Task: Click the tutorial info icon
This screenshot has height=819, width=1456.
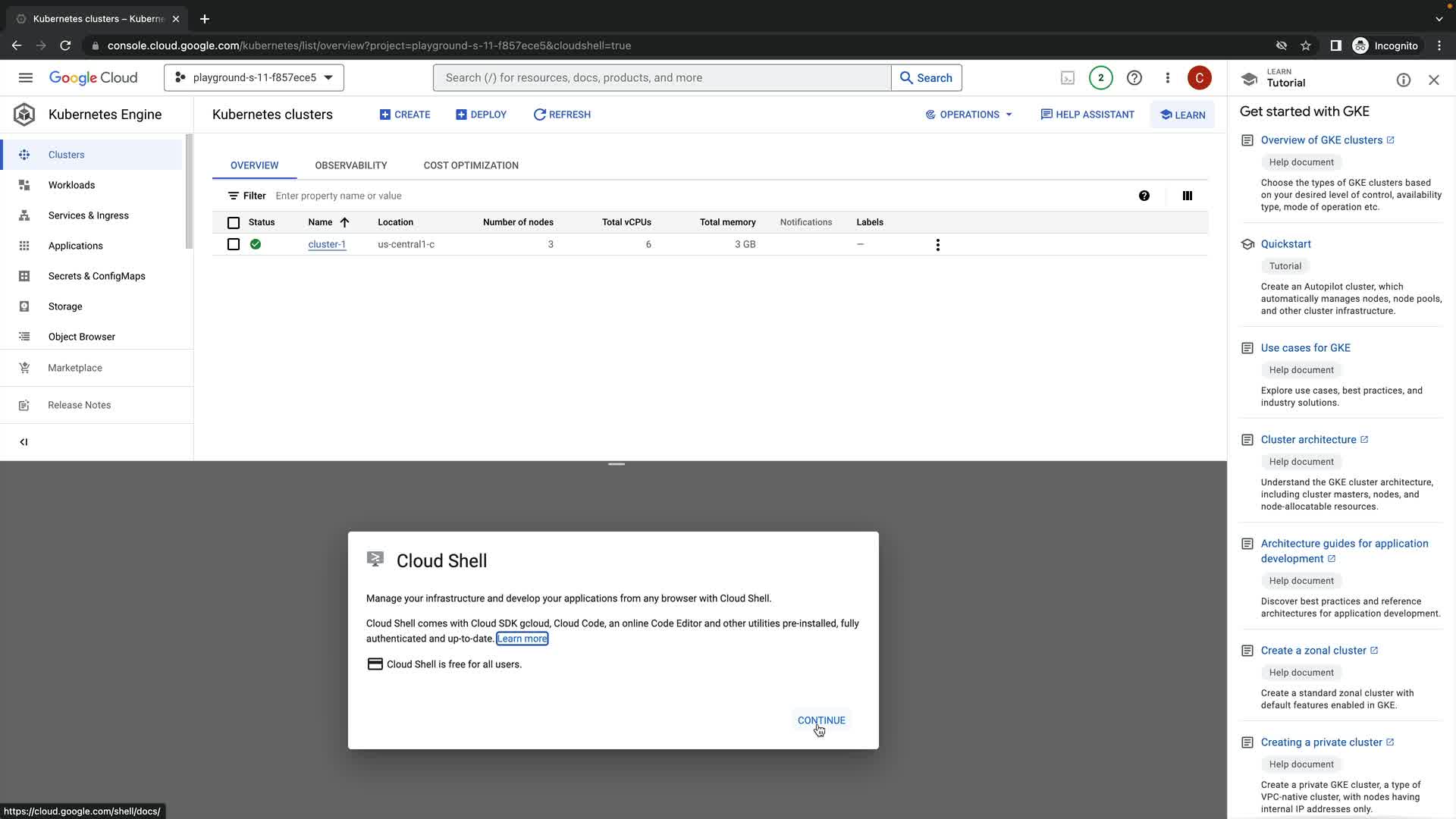Action: pos(1403,80)
